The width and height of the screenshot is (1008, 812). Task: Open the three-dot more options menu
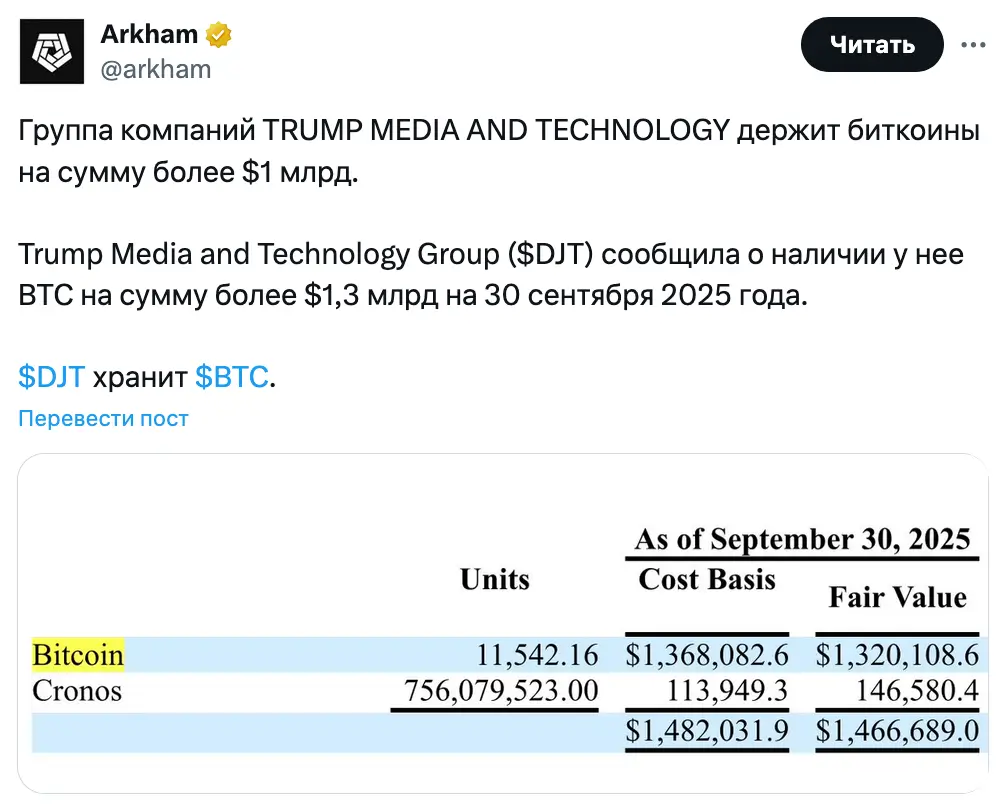[x=975, y=45]
